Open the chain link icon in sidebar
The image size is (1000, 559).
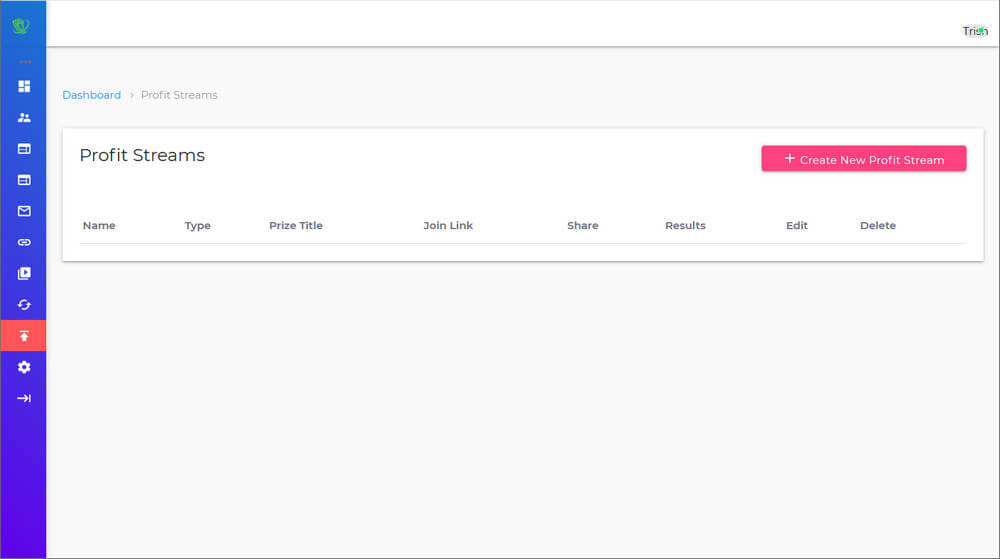click(24, 242)
